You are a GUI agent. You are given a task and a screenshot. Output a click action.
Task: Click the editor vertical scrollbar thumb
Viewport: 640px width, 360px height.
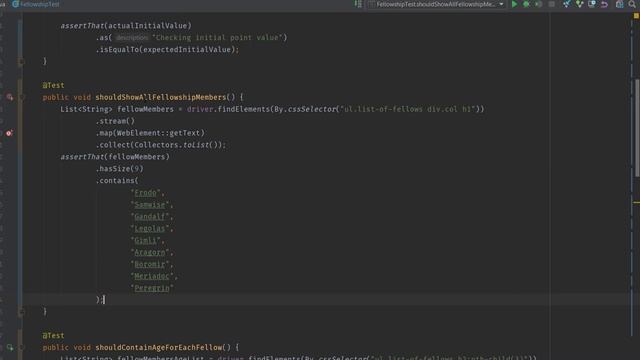(637, 128)
